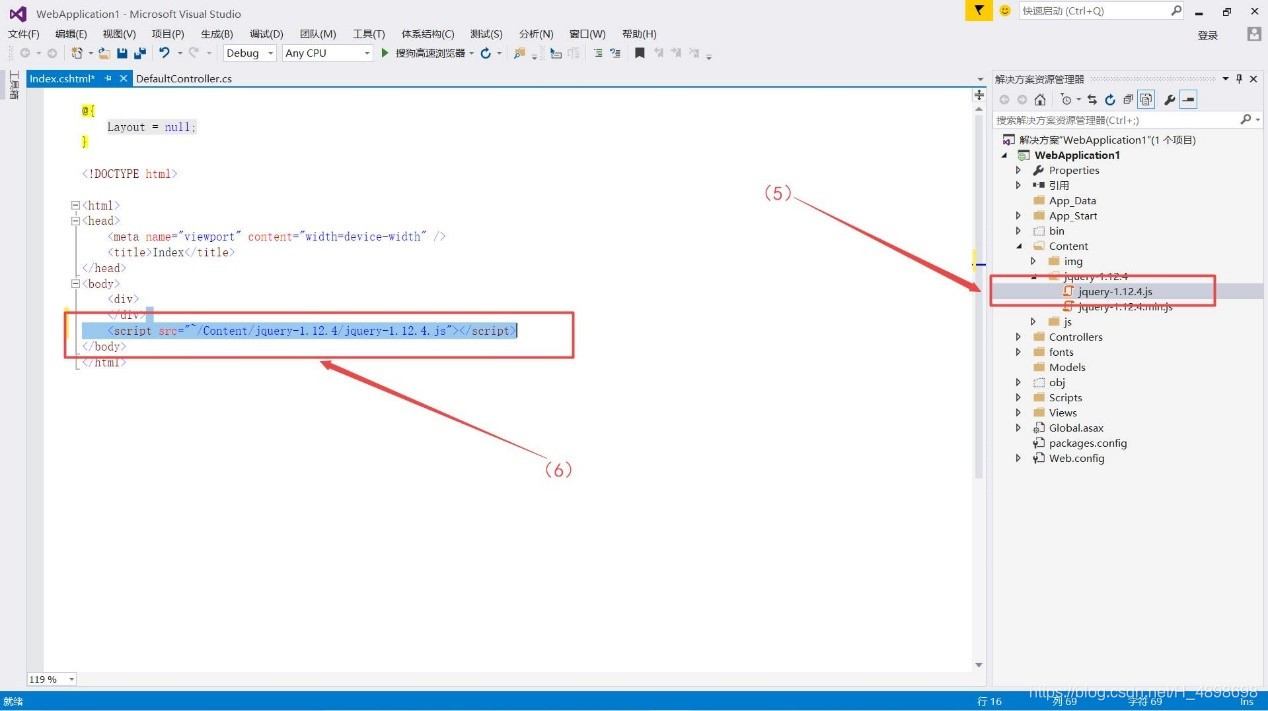The image size is (1268, 711).
Task: Expand the Views folder arrow
Action: (x=1019, y=413)
